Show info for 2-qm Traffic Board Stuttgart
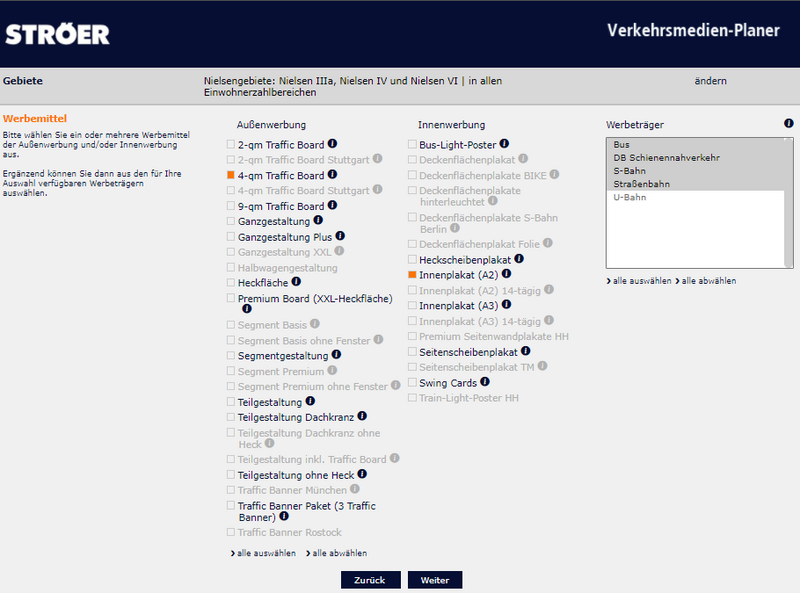Image resolution: width=800 pixels, height=593 pixels. click(378, 159)
